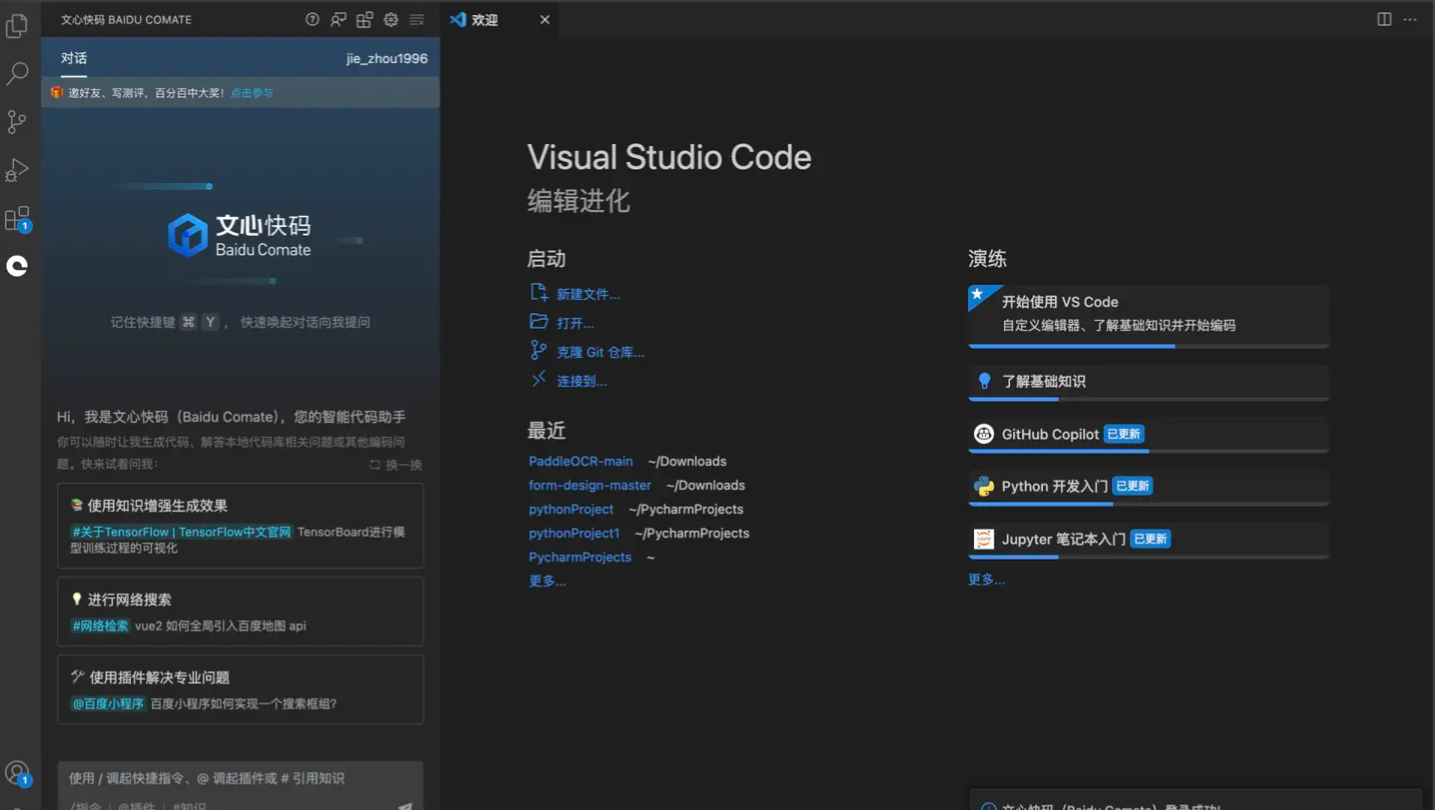The width and height of the screenshot is (1435, 810).
Task: Click the gift icon in promo banner
Action: (x=57, y=92)
